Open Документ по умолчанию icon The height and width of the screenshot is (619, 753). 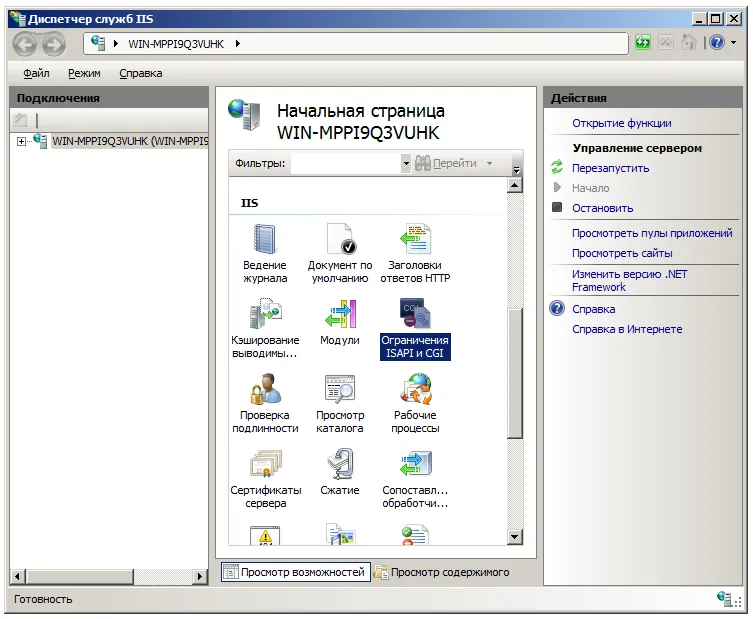click(340, 239)
